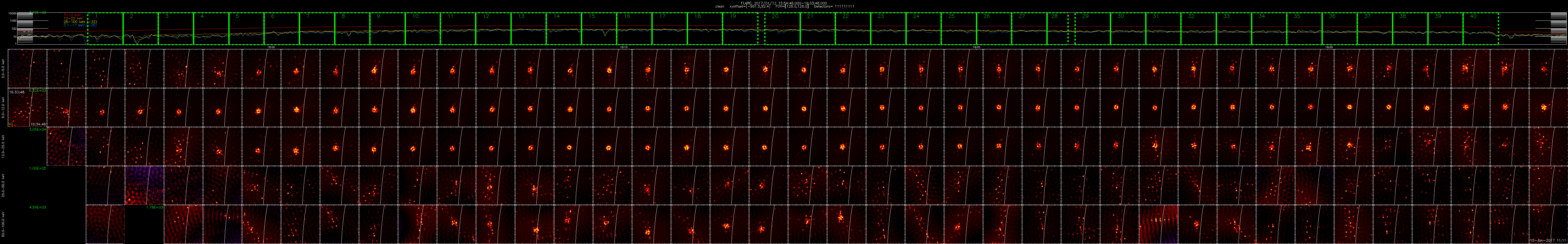
Task: Open the last 6.0-12.0 keV image in row
Action: [x=1548, y=107]
